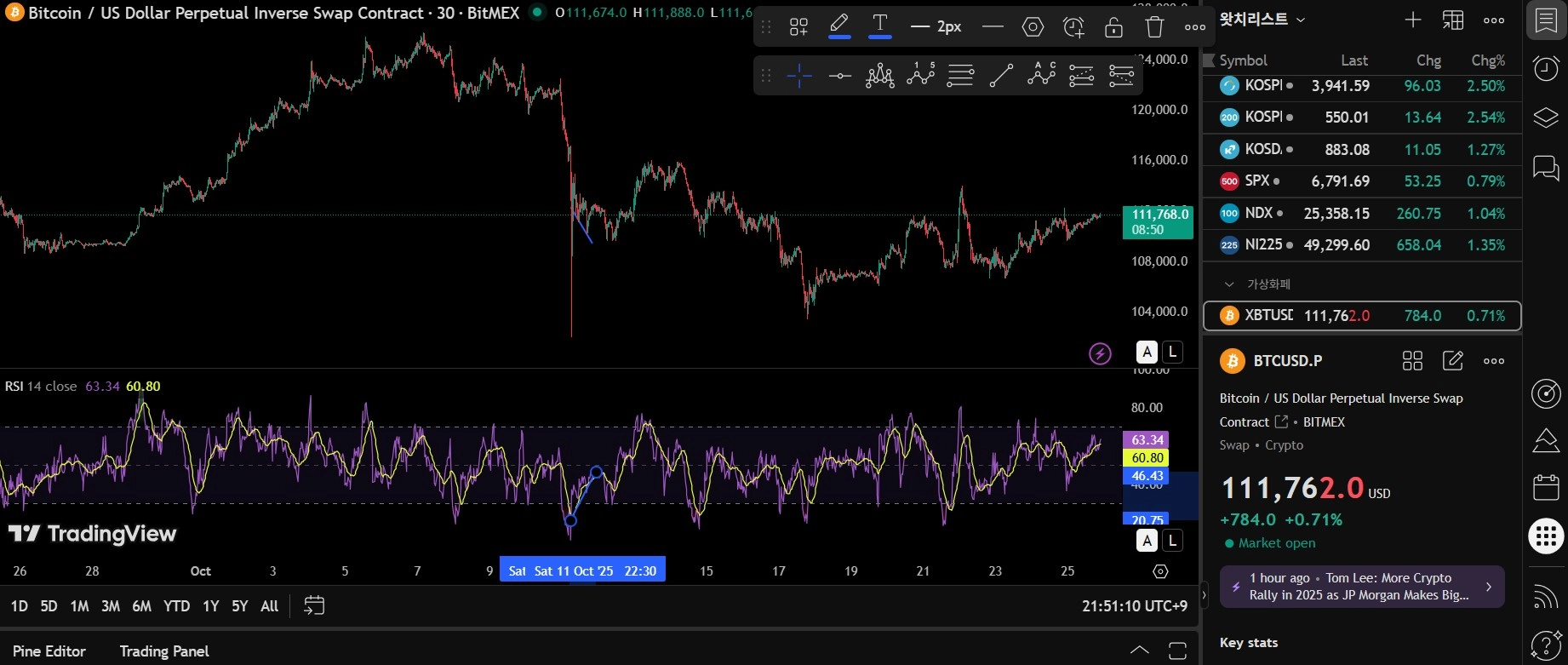Image resolution: width=1568 pixels, height=665 pixels.
Task: Select the trend line tool
Action: coord(1001,76)
